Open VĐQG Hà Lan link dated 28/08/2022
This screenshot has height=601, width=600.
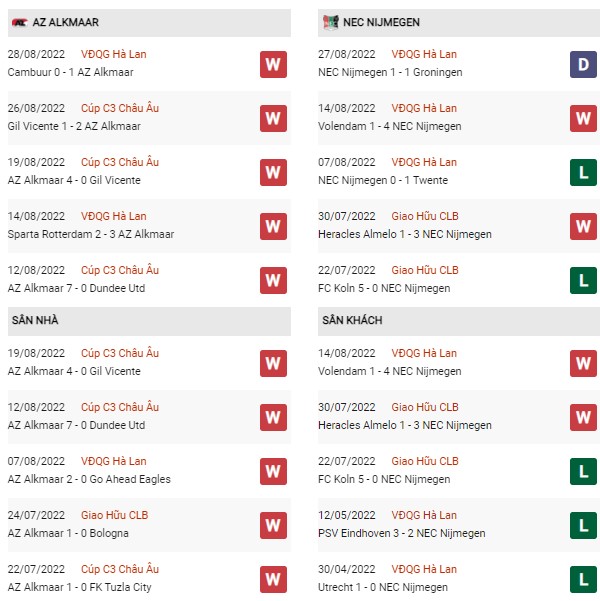tap(113, 54)
